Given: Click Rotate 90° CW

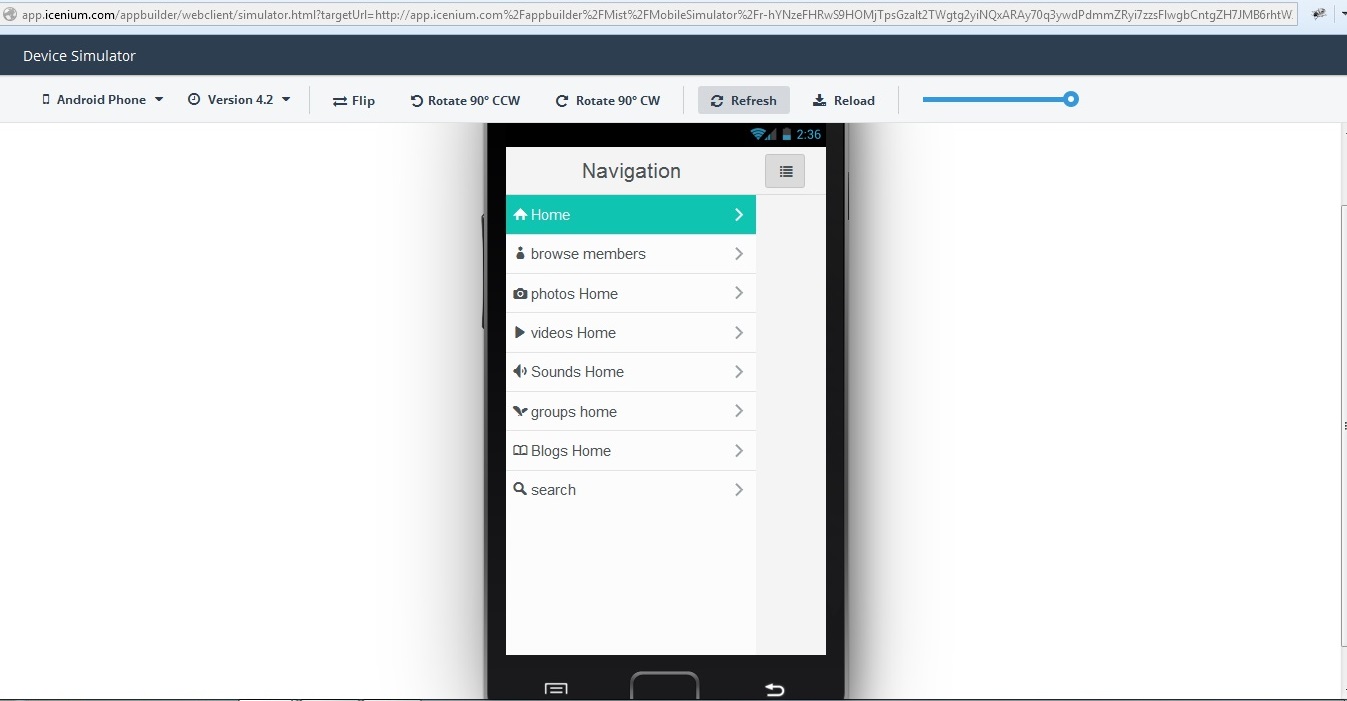Looking at the screenshot, I should [x=608, y=101].
